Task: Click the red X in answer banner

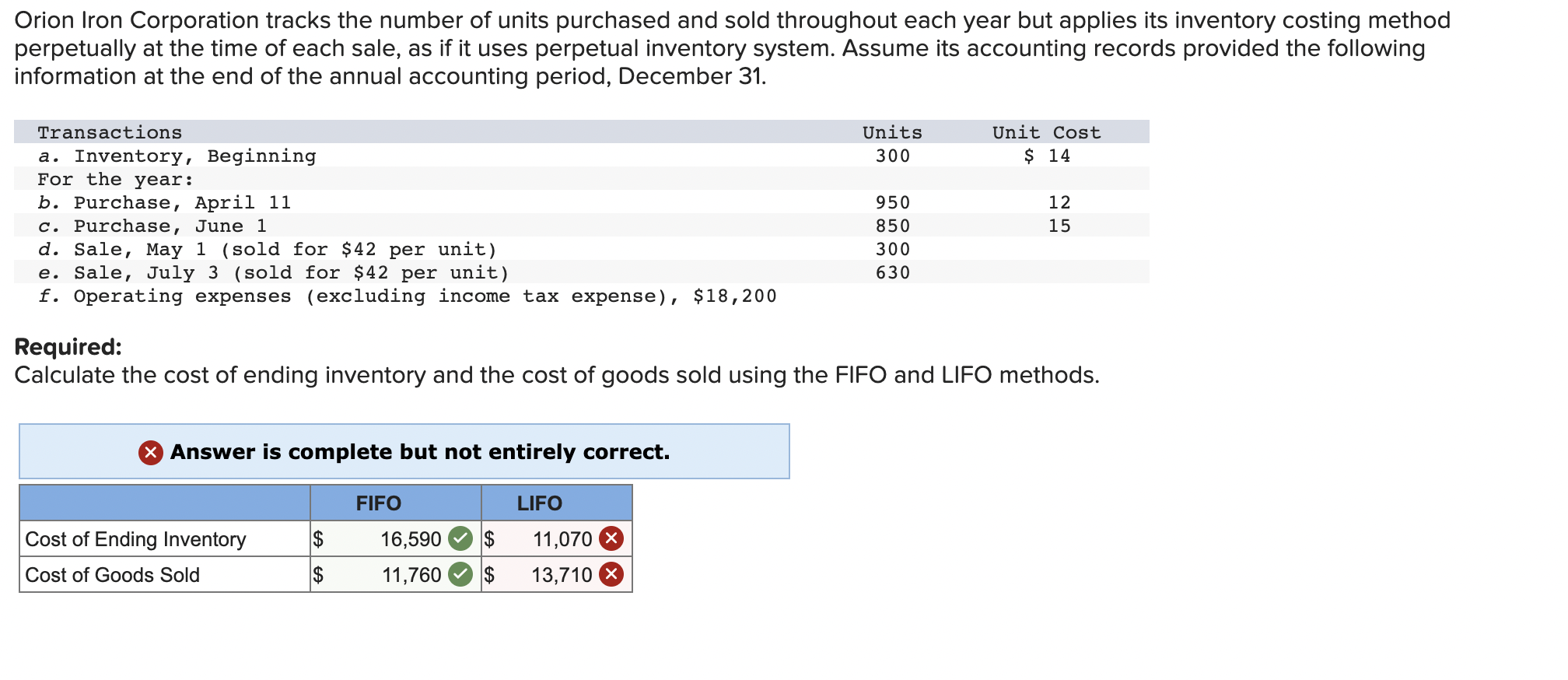Action: point(151,452)
